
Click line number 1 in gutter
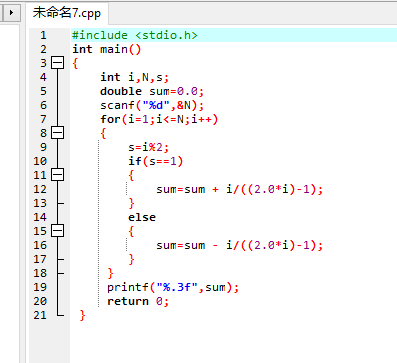43,35
